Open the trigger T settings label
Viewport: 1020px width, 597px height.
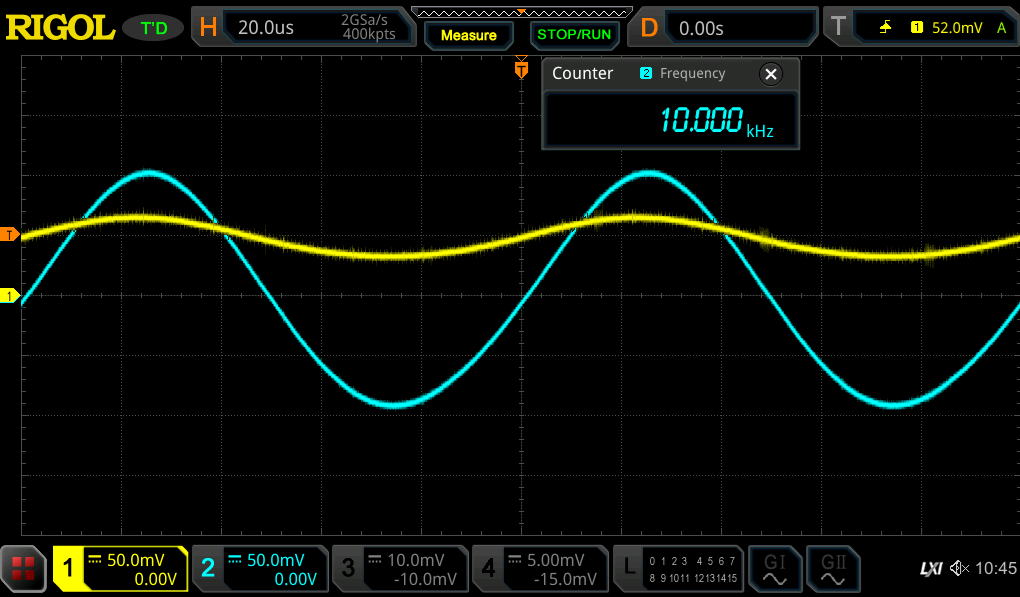coord(839,27)
